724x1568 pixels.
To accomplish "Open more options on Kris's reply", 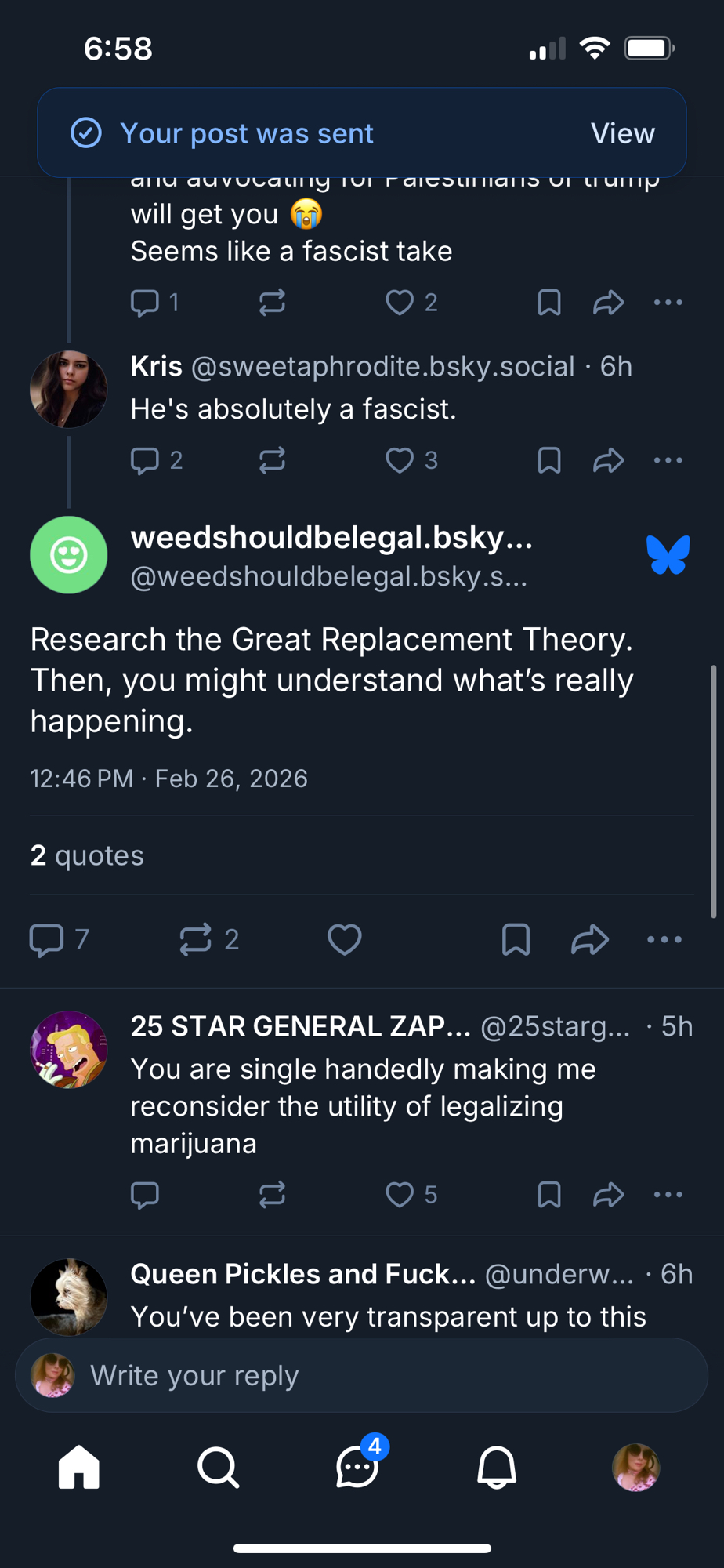I will point(668,460).
